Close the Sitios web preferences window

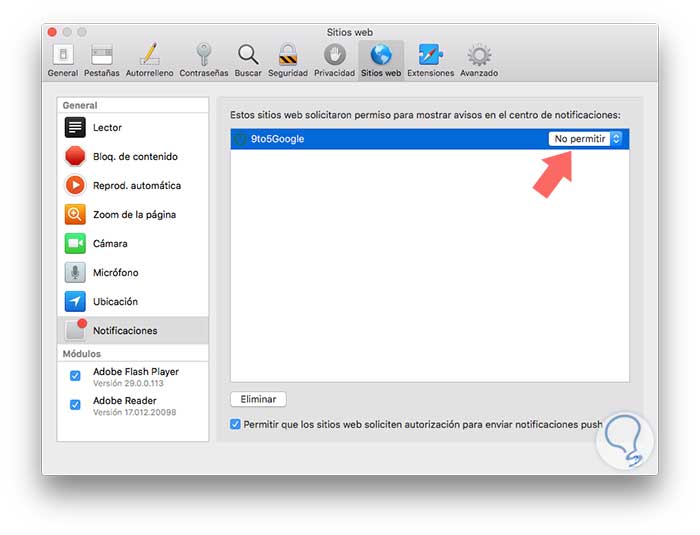pos(52,32)
